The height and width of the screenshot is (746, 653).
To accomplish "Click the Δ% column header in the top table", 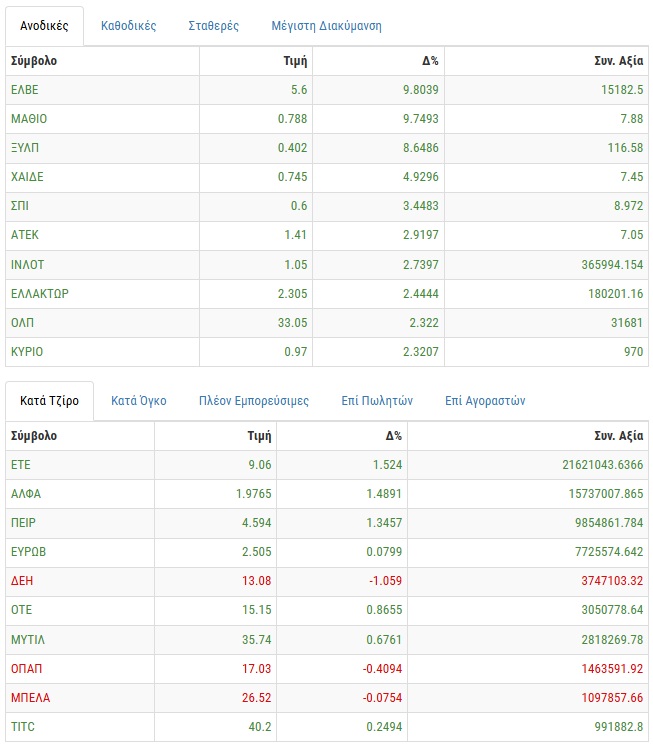I will point(431,61).
